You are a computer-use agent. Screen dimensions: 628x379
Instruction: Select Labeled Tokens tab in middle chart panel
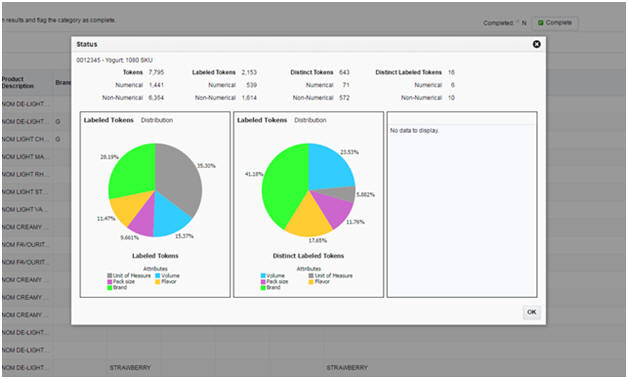(262, 120)
